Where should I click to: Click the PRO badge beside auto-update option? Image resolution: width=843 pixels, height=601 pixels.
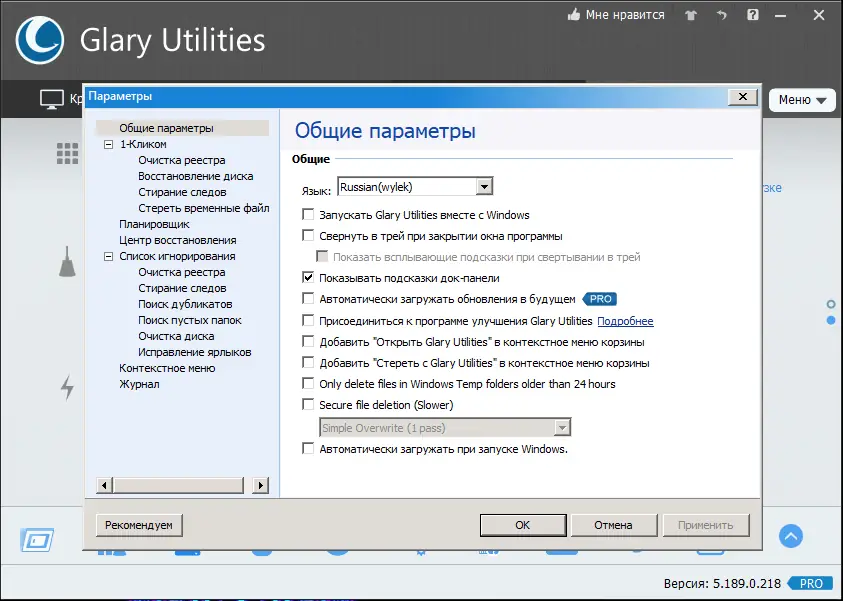coord(600,299)
